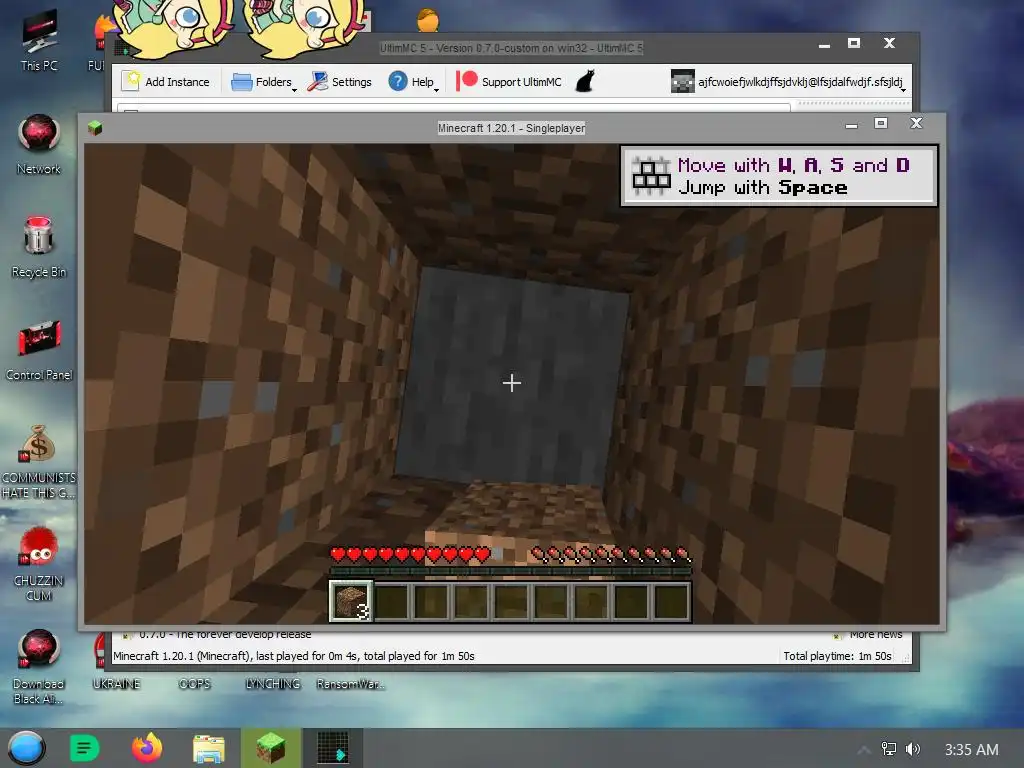Open UltimMC Settings
The image size is (1024, 768).
click(x=340, y=82)
